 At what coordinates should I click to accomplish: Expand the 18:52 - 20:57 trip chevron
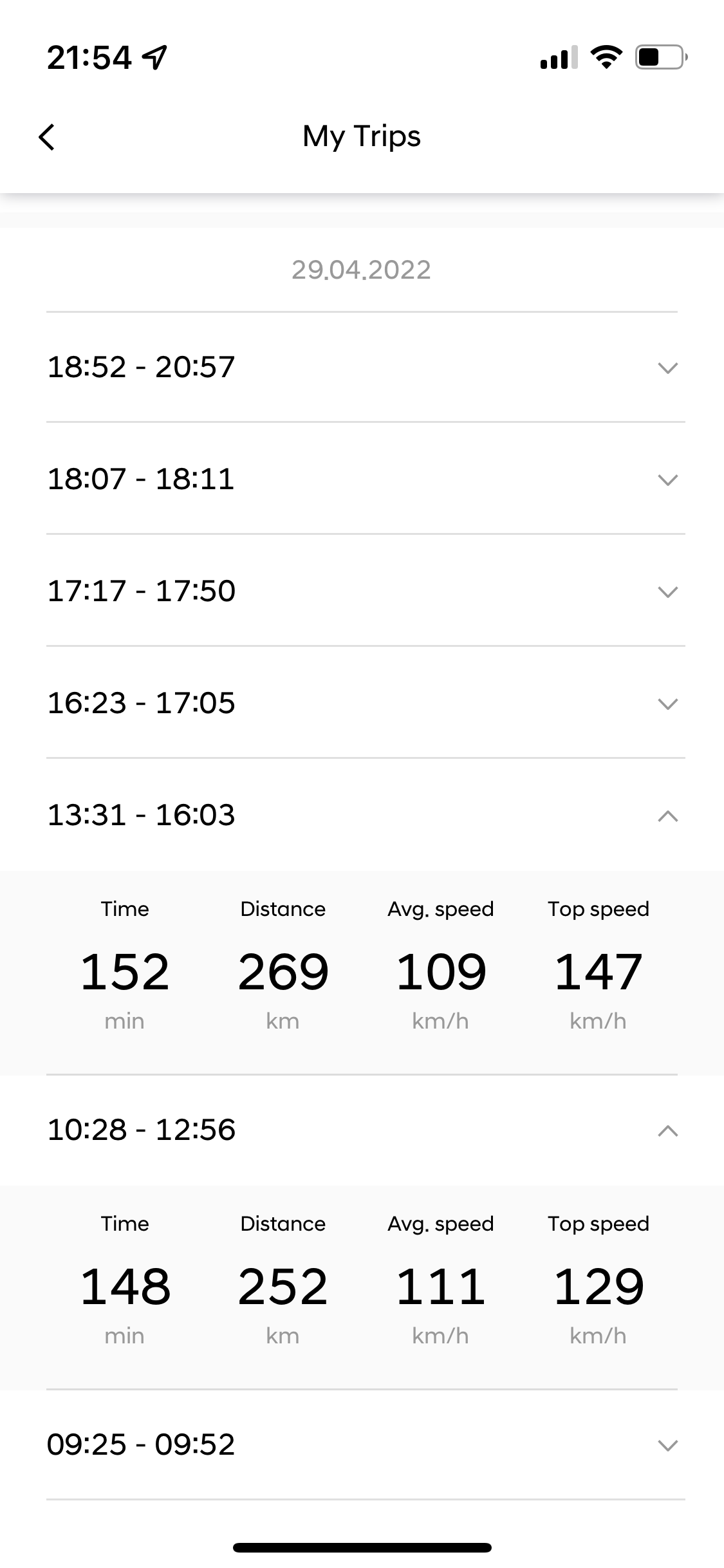[668, 368]
